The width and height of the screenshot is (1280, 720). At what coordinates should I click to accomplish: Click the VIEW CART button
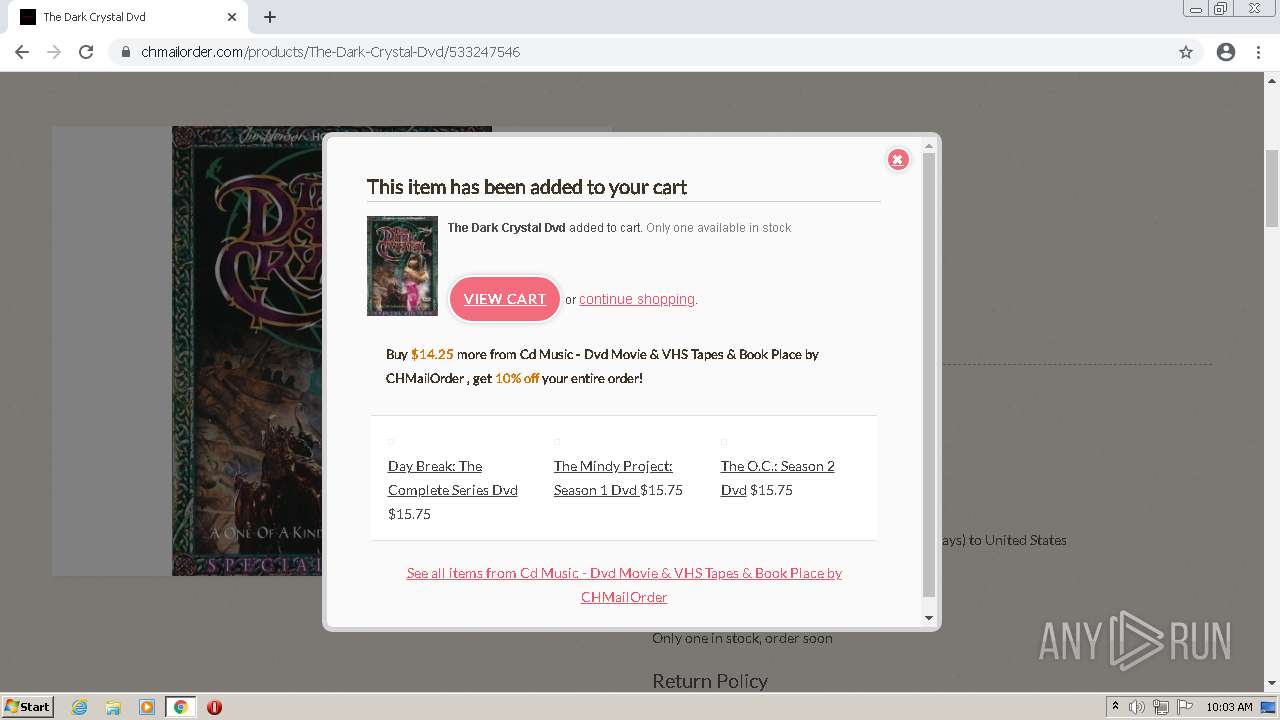tap(505, 299)
